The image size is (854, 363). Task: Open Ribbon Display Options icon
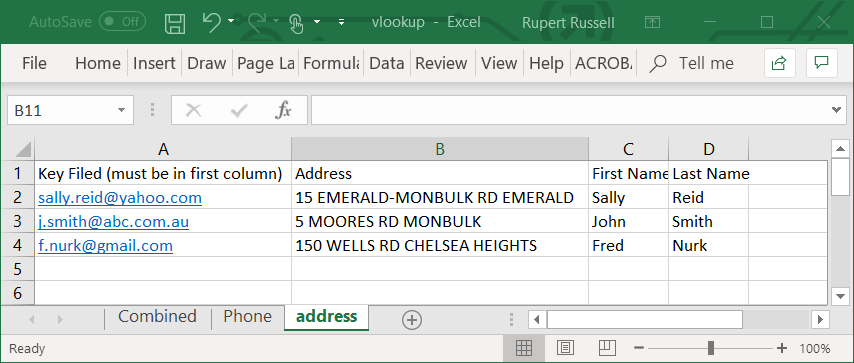(x=652, y=22)
